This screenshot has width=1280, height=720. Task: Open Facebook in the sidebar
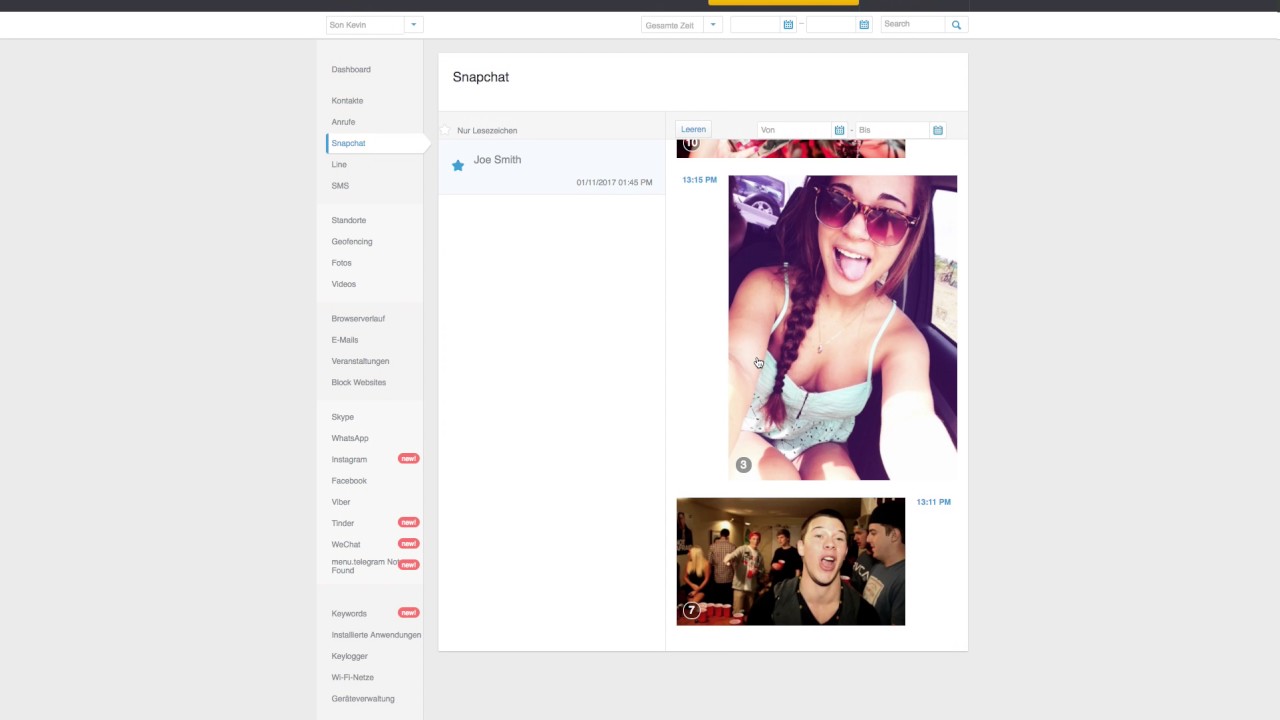click(x=349, y=481)
